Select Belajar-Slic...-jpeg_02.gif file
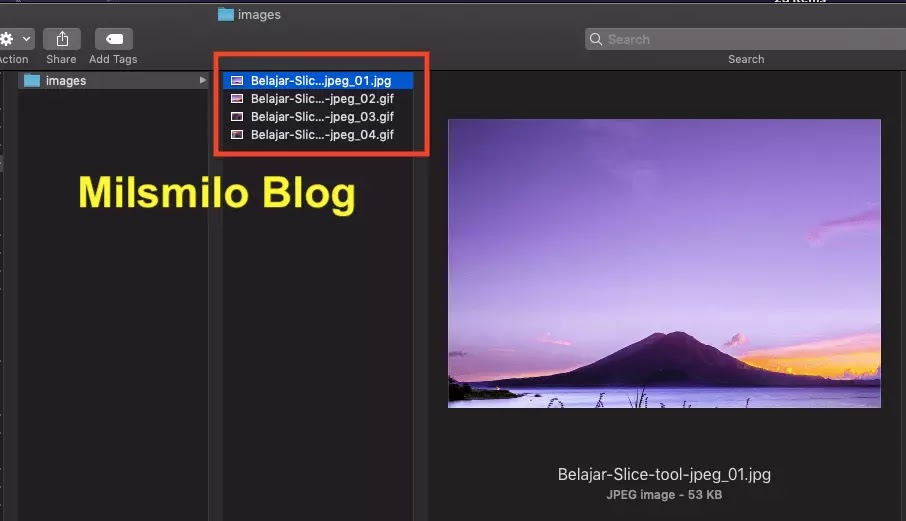This screenshot has width=906, height=521. pyautogui.click(x=318, y=99)
